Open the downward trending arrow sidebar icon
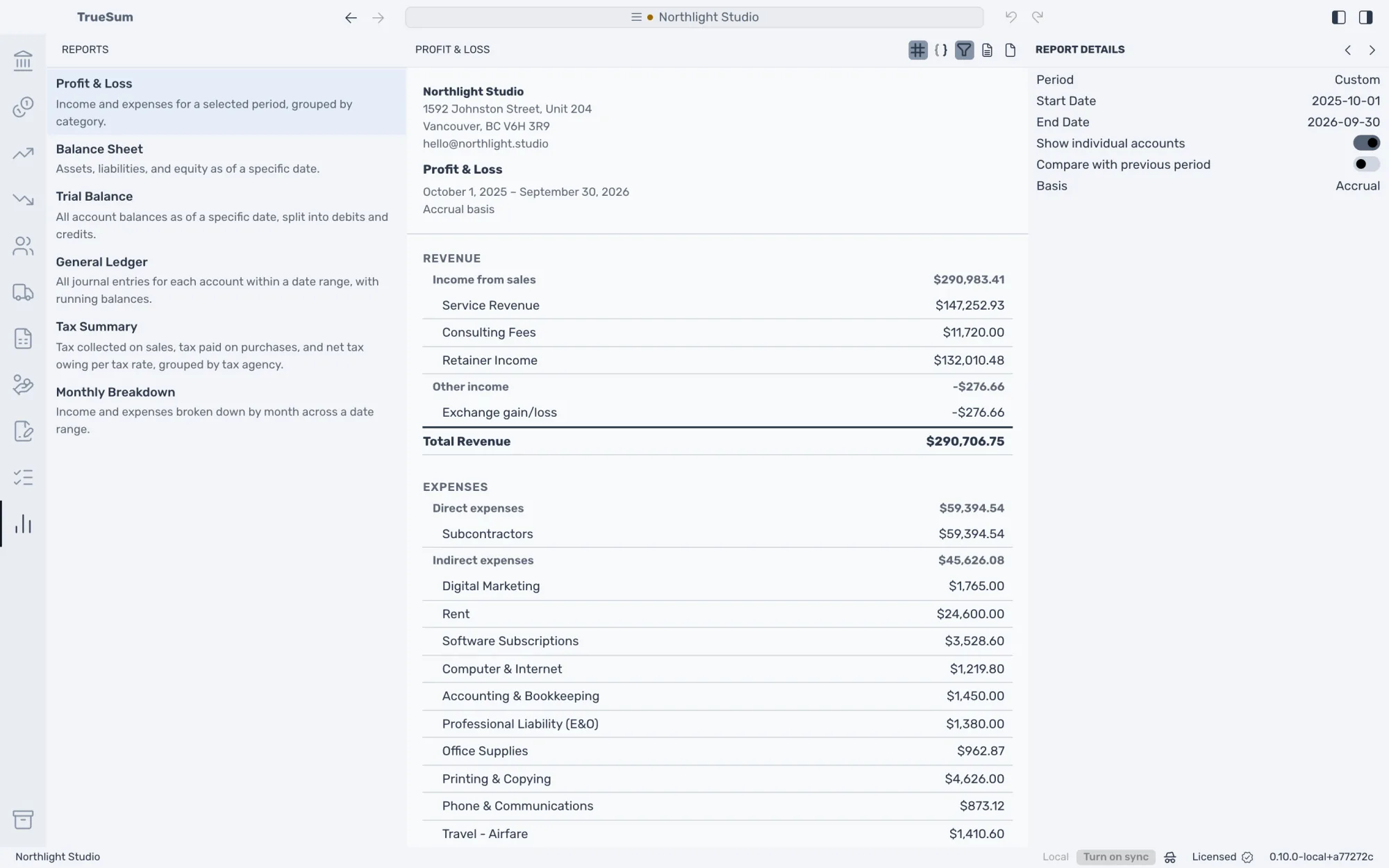 click(23, 199)
